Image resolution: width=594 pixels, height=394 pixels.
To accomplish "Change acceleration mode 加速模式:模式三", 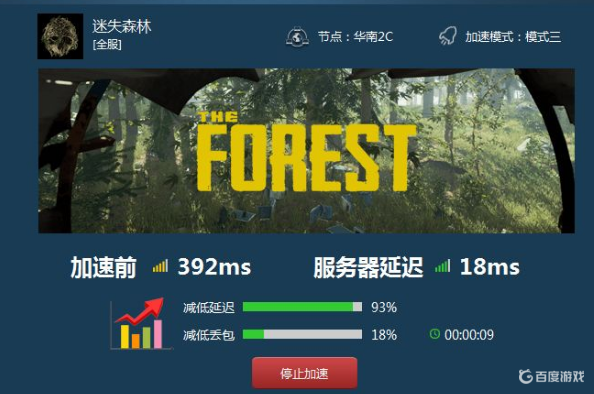I will tap(513, 37).
